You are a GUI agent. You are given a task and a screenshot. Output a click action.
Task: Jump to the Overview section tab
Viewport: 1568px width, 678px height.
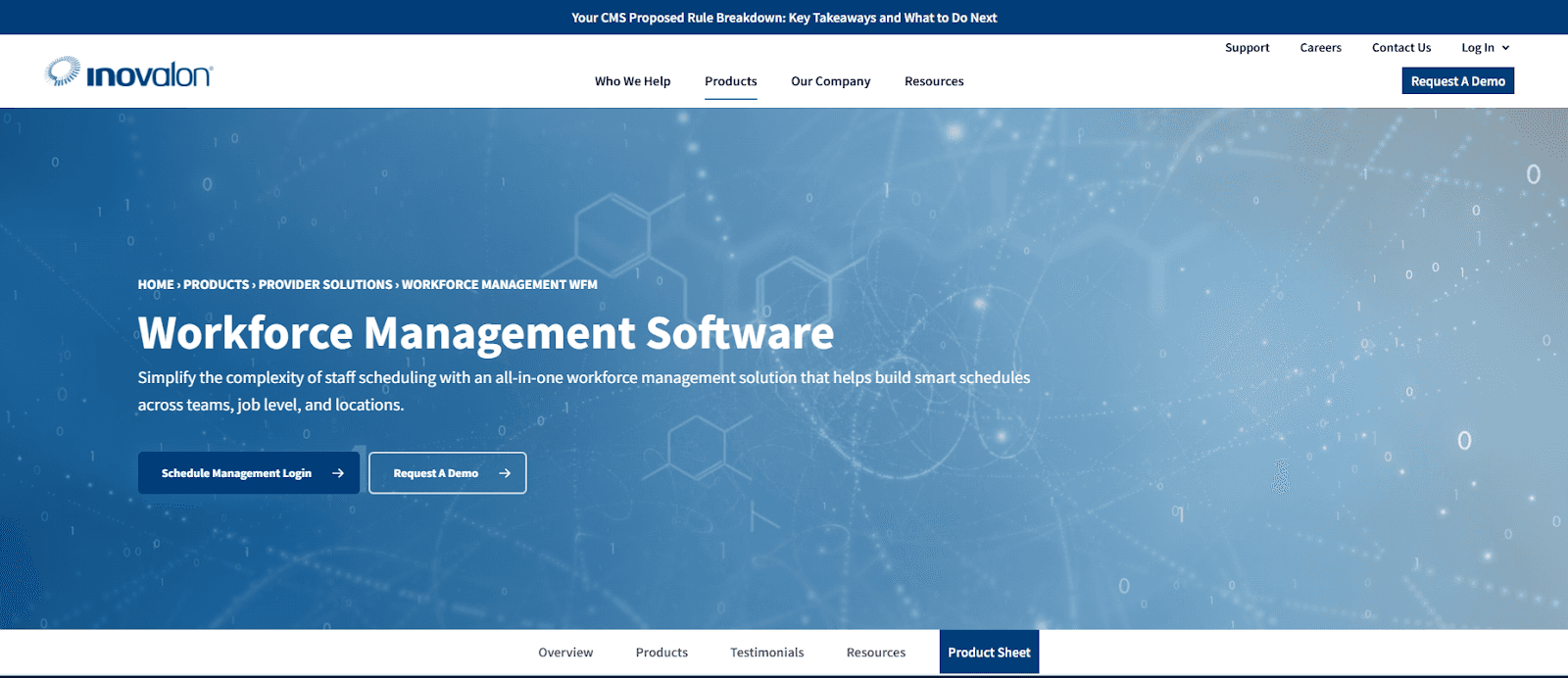click(x=565, y=653)
